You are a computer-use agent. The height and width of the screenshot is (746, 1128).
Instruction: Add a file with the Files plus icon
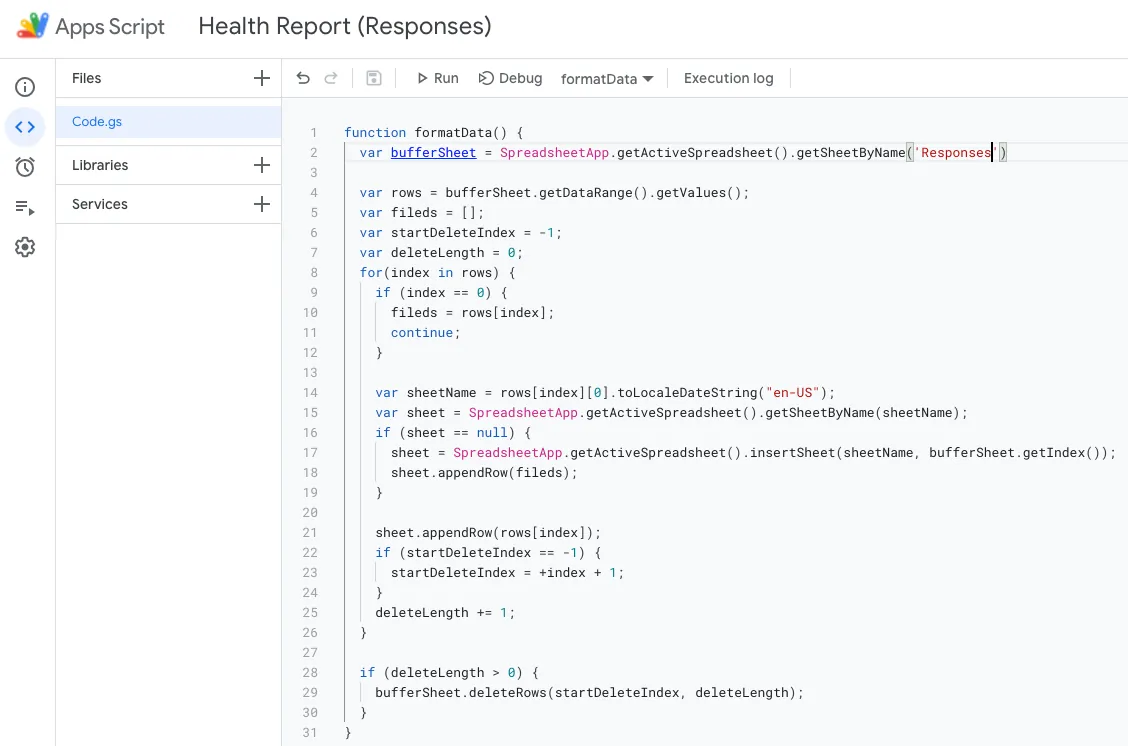[262, 78]
